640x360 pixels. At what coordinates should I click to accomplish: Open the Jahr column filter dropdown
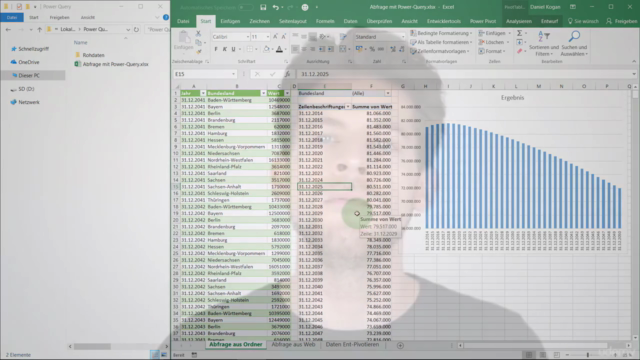tap(203, 93)
